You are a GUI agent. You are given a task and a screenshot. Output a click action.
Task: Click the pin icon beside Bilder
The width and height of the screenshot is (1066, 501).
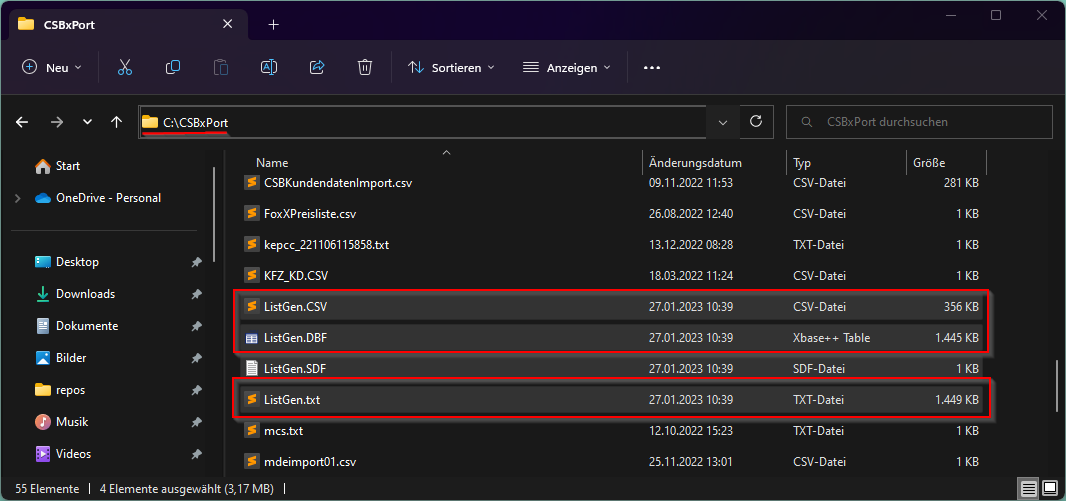(x=196, y=358)
